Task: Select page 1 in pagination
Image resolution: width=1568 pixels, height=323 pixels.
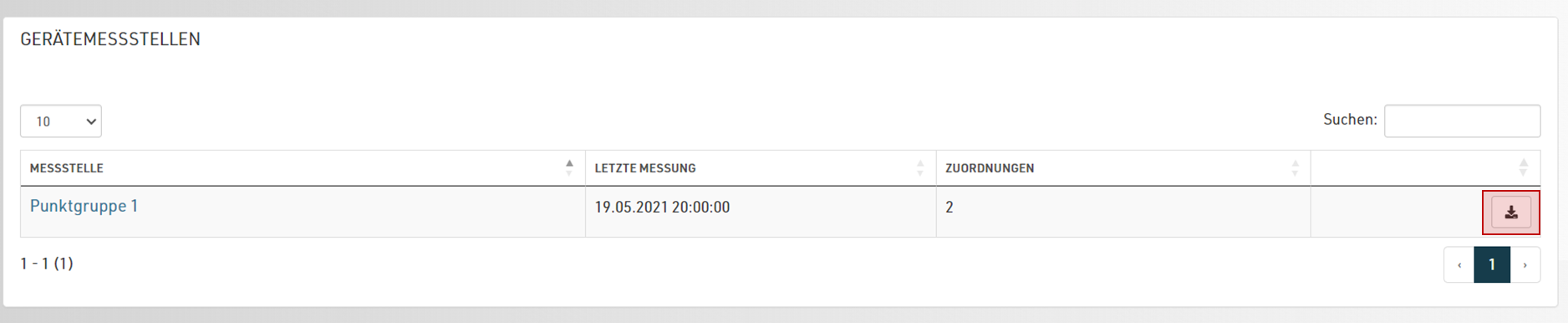Action: pos(1492,265)
